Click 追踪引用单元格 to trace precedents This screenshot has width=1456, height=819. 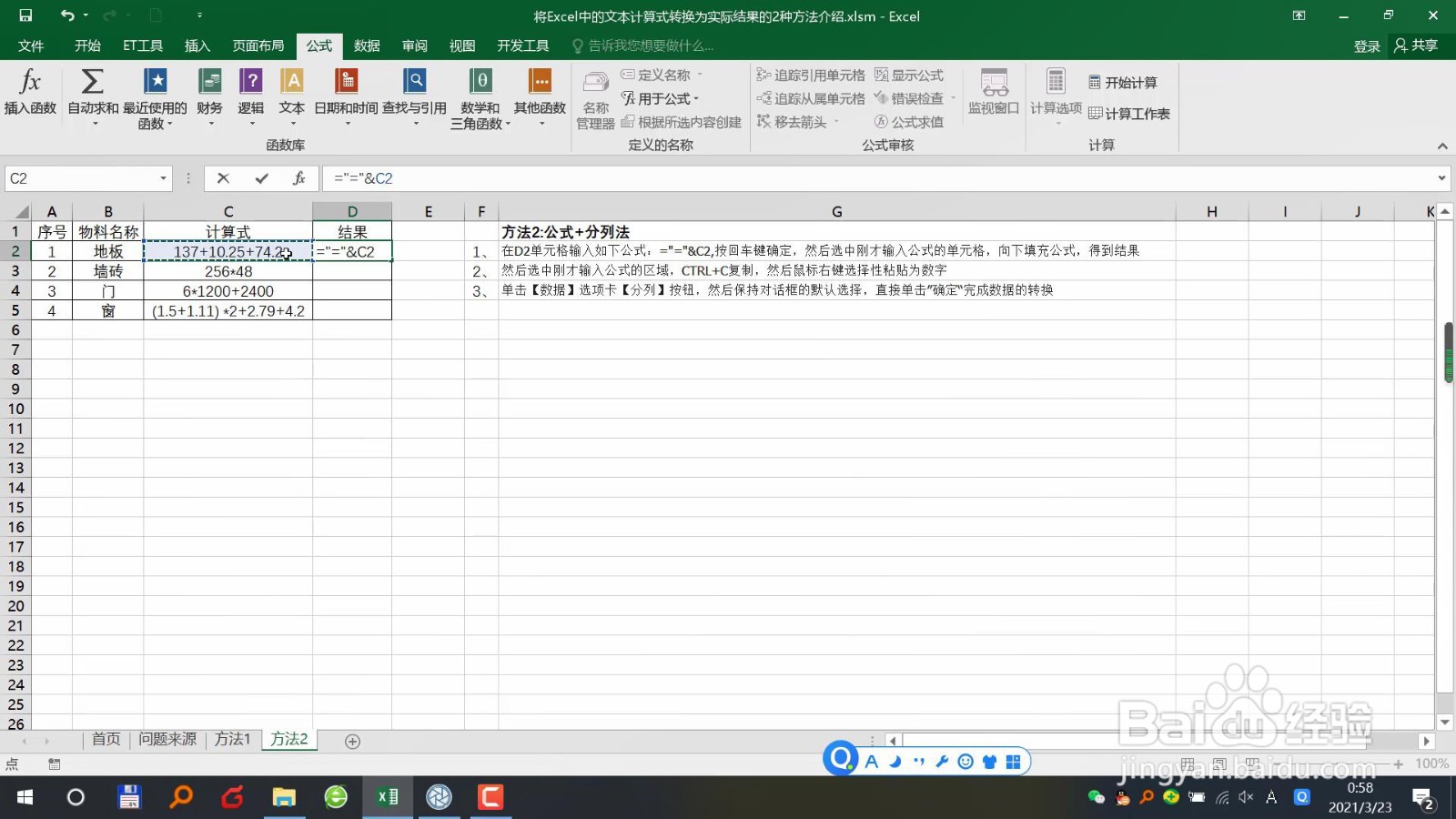pyautogui.click(x=810, y=75)
